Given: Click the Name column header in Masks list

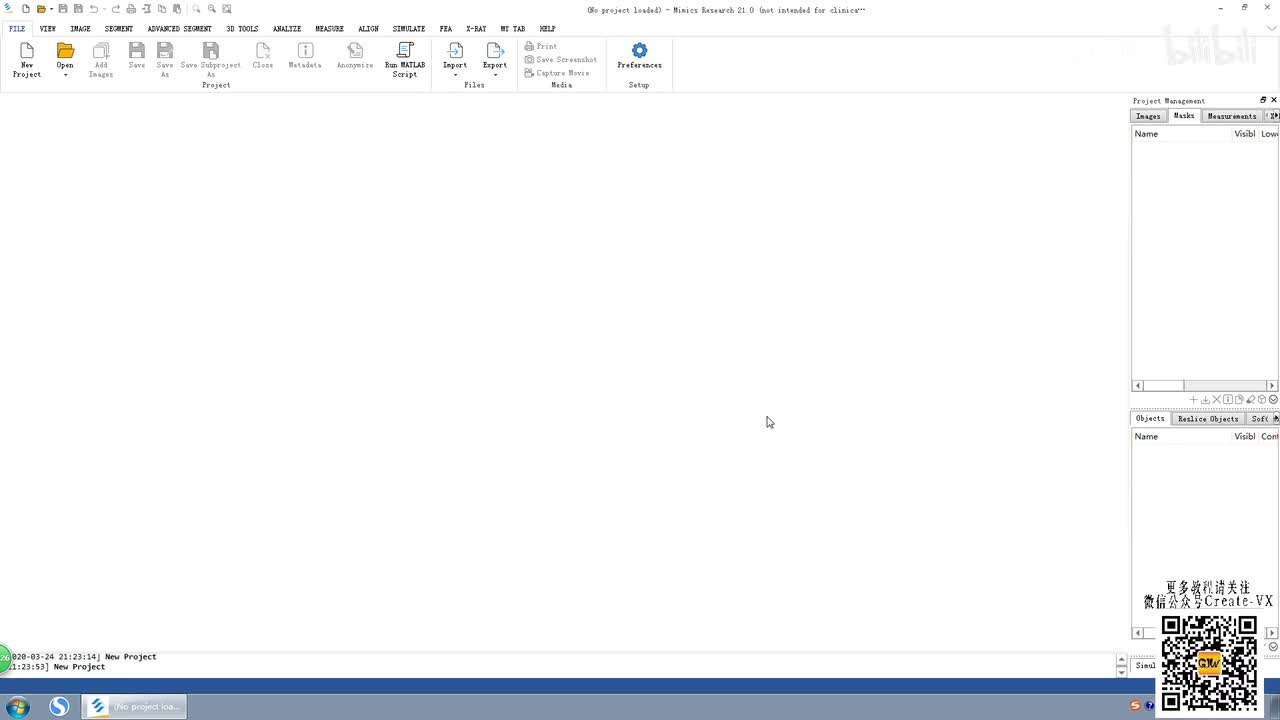Looking at the screenshot, I should tap(1182, 134).
